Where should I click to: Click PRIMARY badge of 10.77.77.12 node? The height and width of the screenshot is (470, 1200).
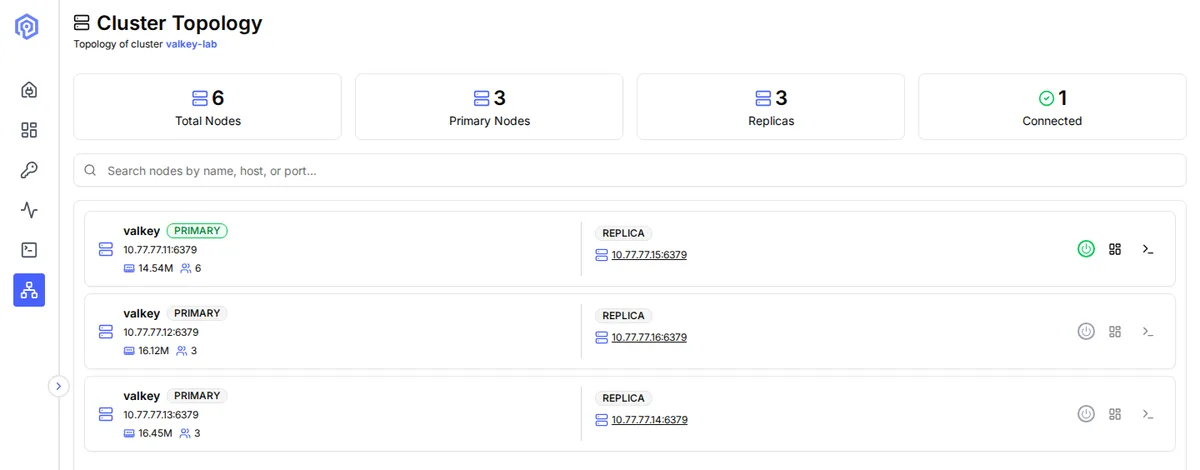tap(197, 313)
